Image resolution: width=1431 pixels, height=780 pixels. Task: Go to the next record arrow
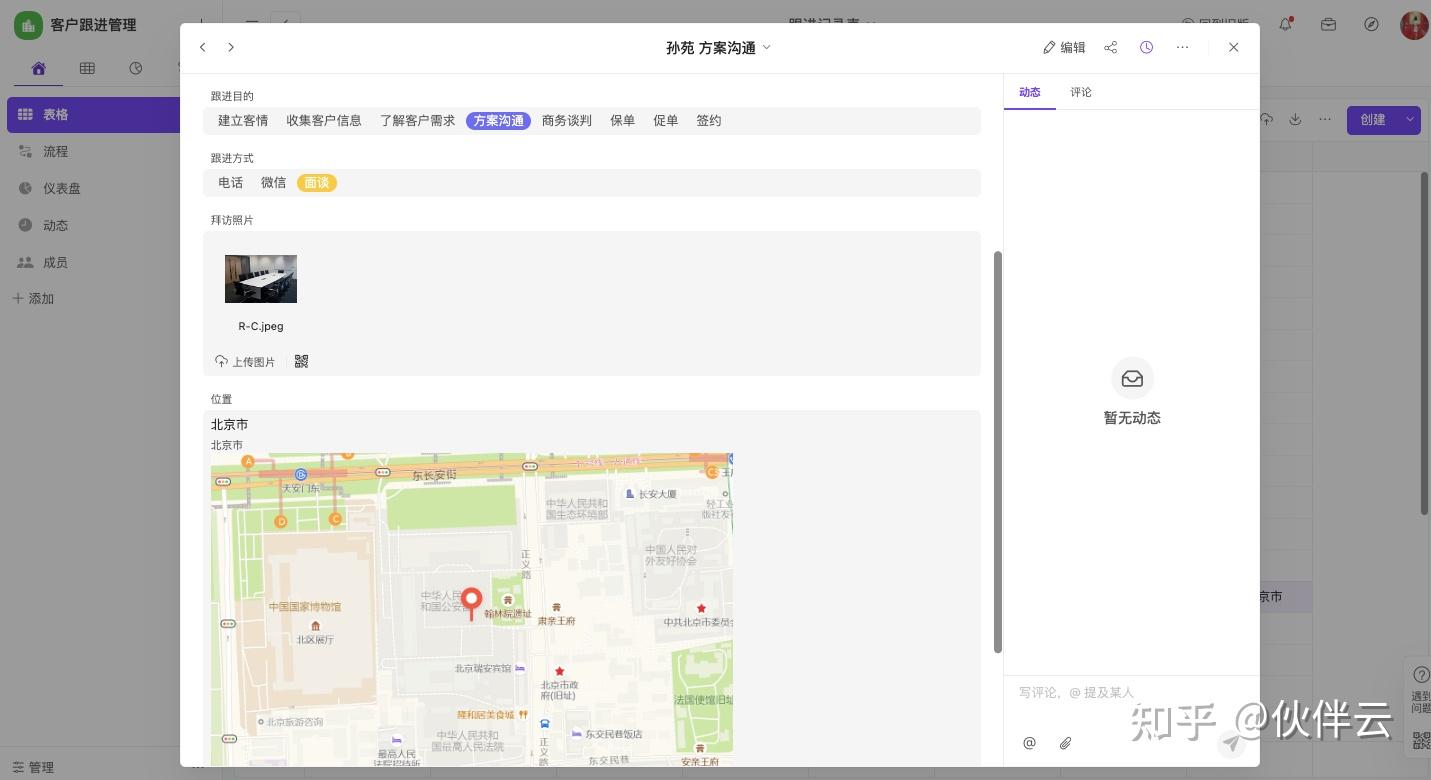(x=231, y=47)
